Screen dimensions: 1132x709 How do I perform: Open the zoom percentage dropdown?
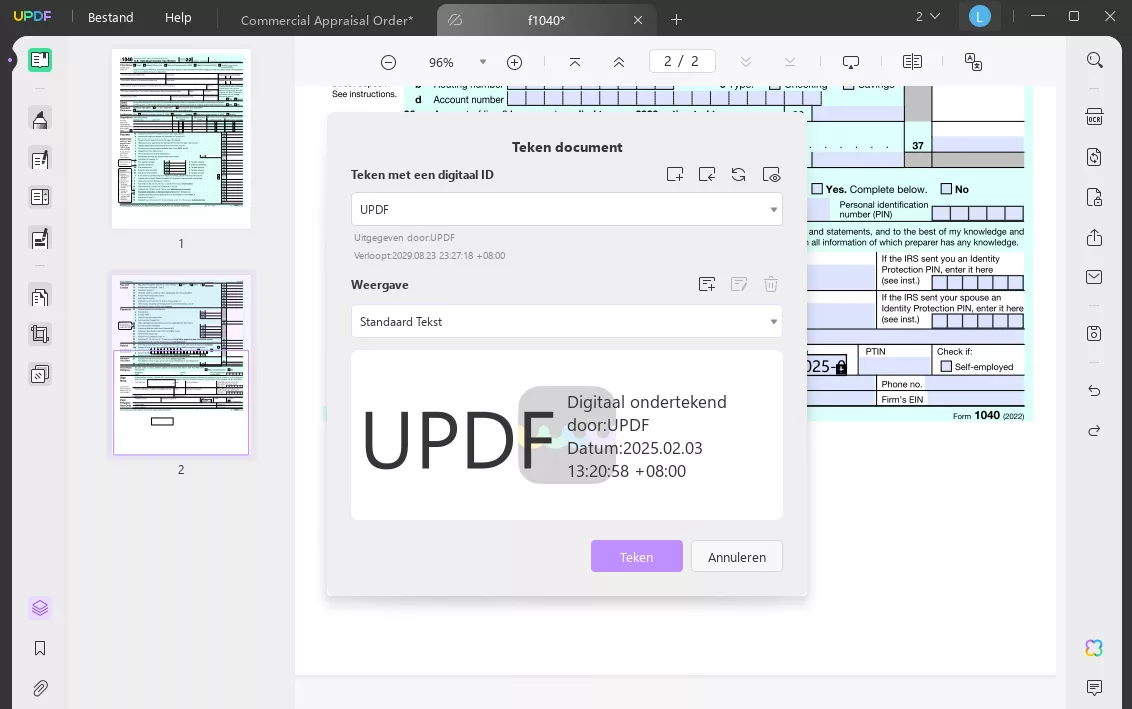point(483,63)
